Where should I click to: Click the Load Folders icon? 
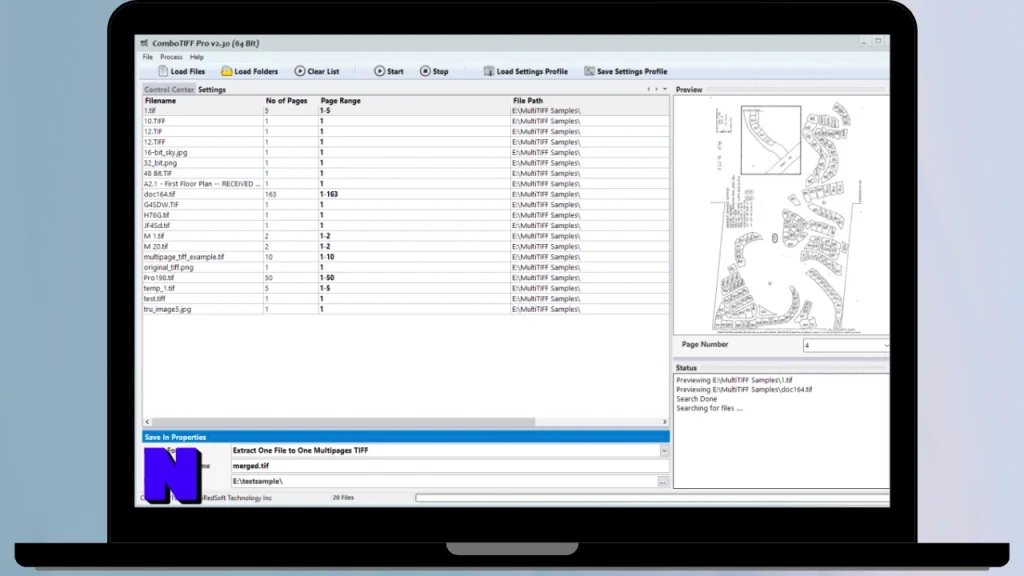(x=227, y=71)
